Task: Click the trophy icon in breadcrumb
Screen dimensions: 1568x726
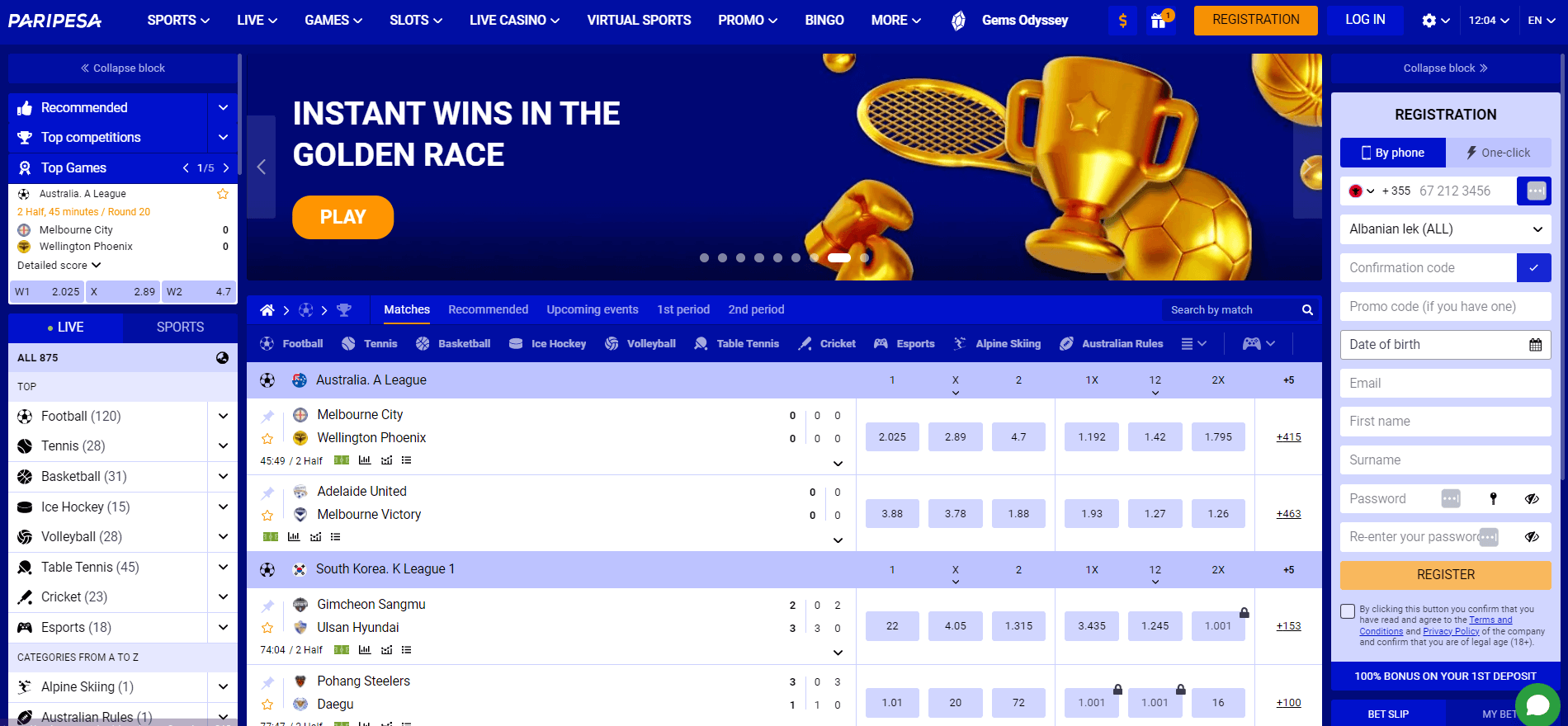Action: tap(344, 310)
